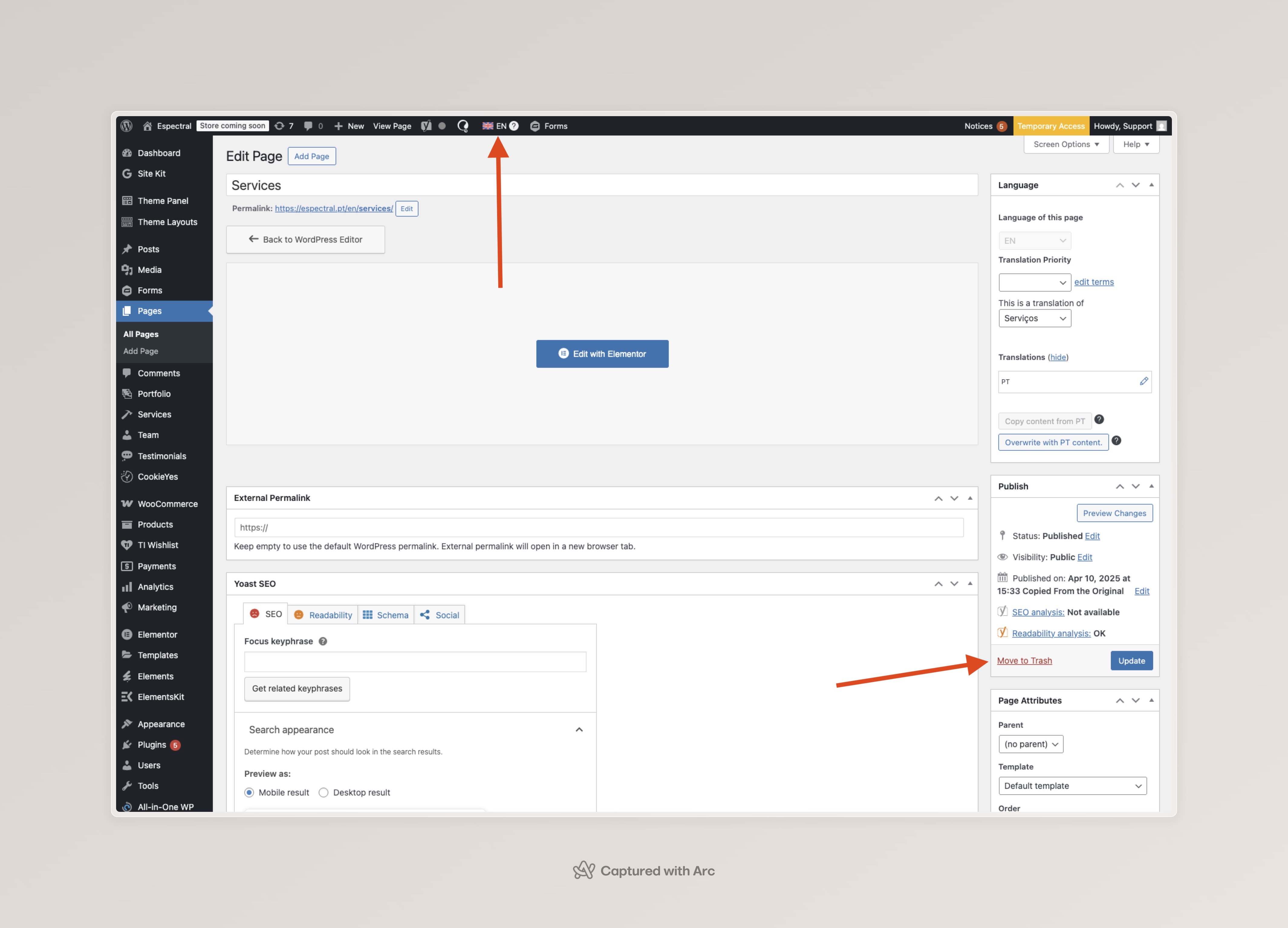Click the Move to Trash link
Screen dimensions: 1288x928
click(1024, 660)
